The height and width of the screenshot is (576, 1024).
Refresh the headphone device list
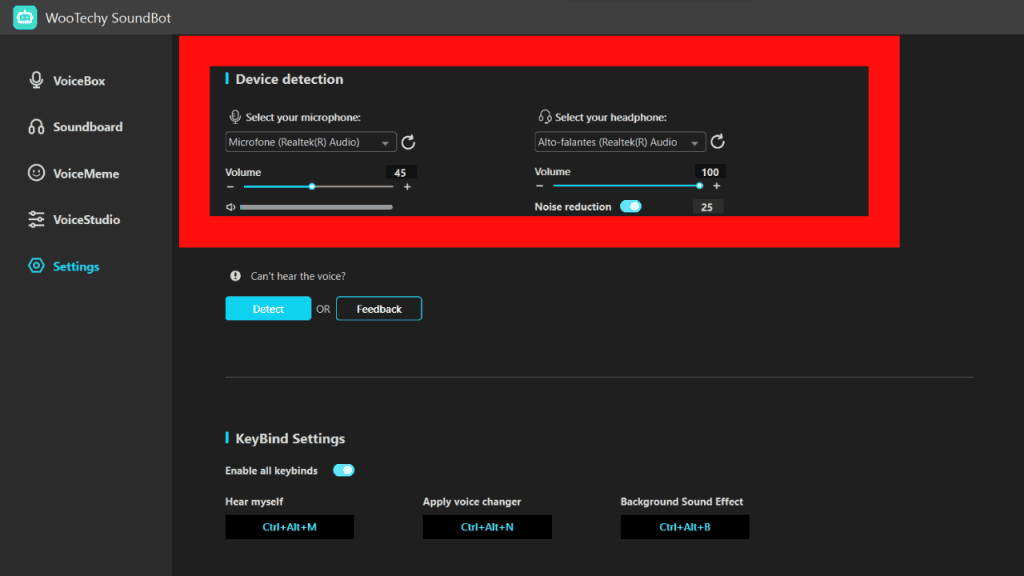[x=717, y=143]
